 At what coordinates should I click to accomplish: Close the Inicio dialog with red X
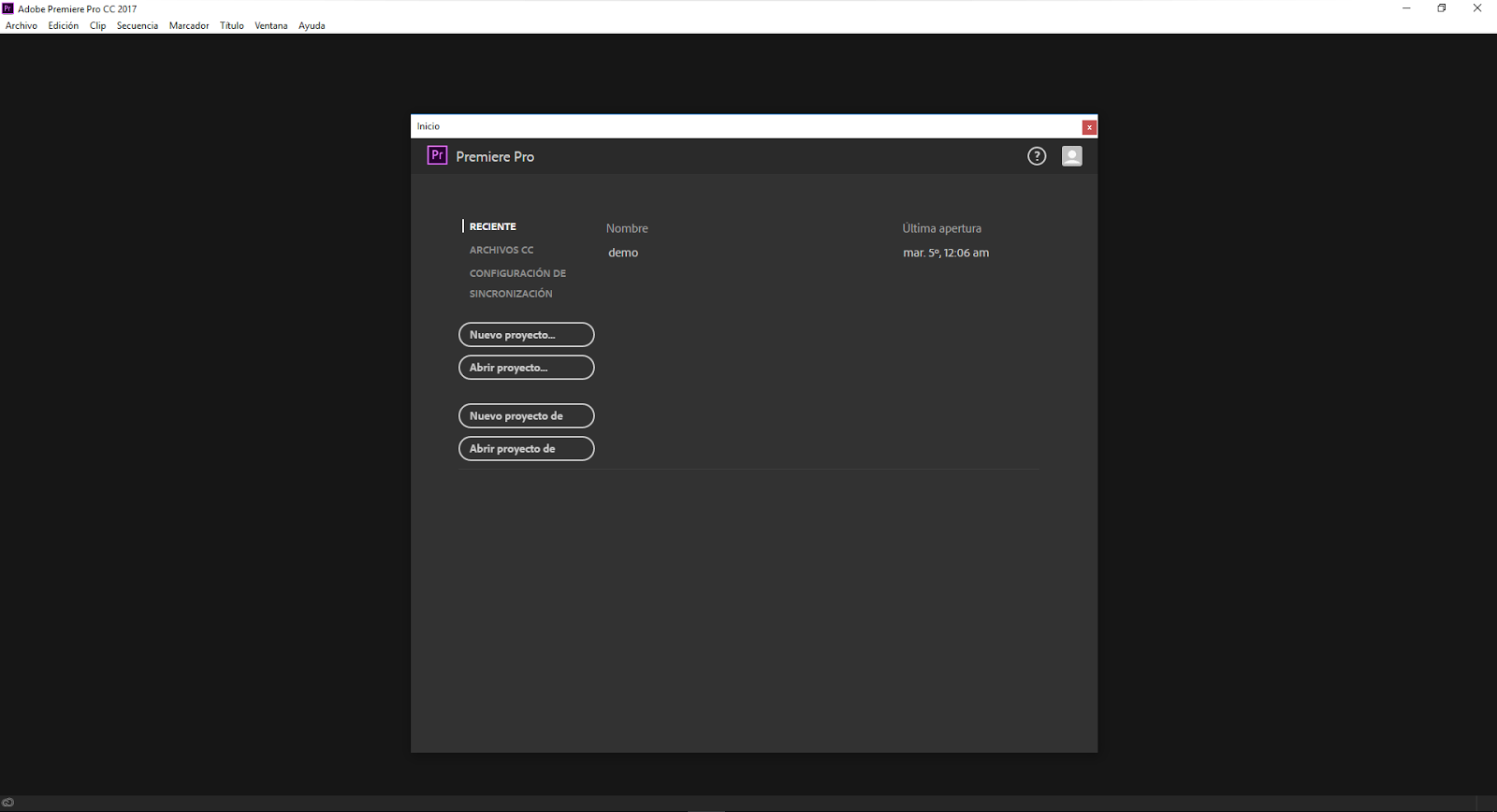[1089, 127]
